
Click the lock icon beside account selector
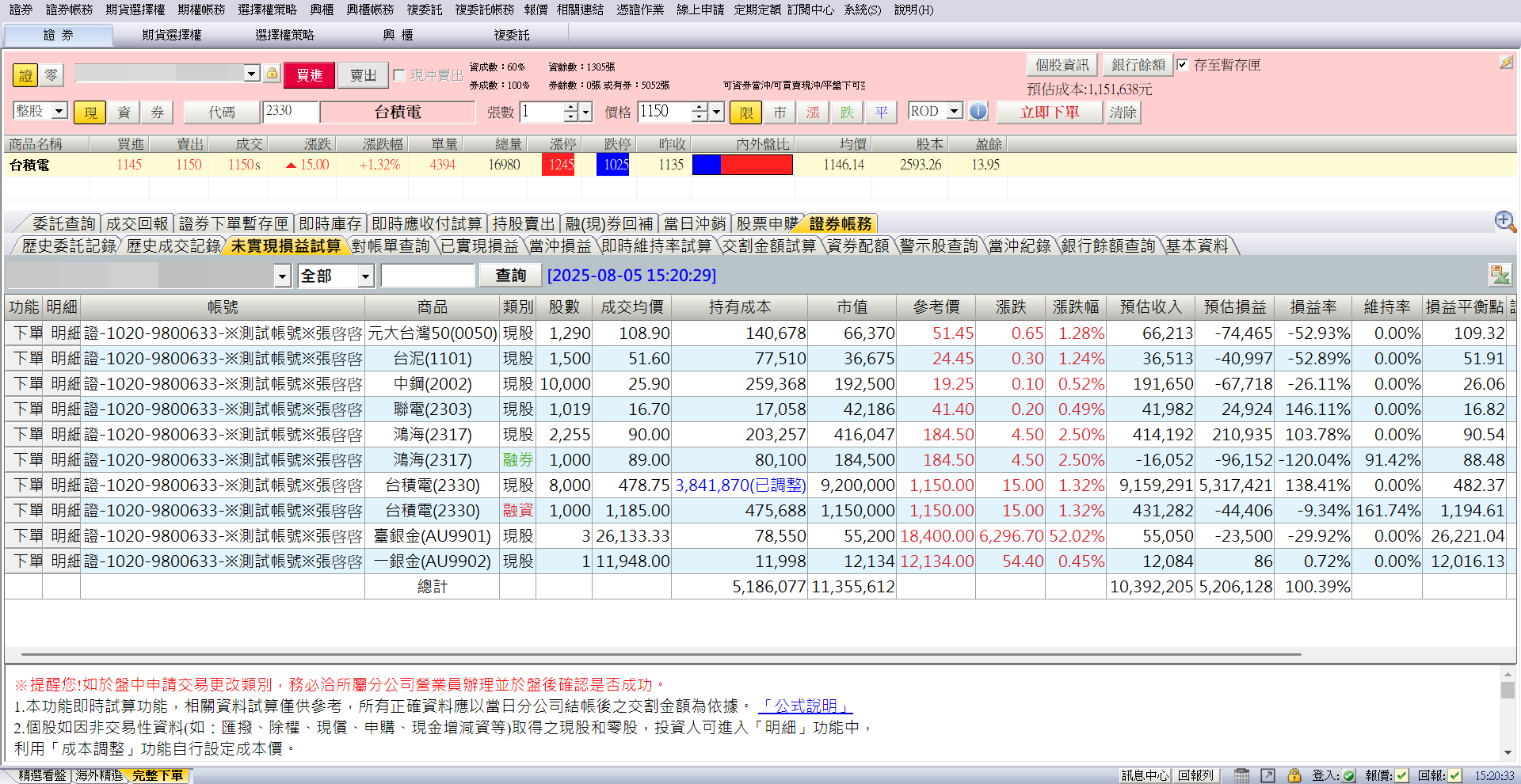coord(272,74)
